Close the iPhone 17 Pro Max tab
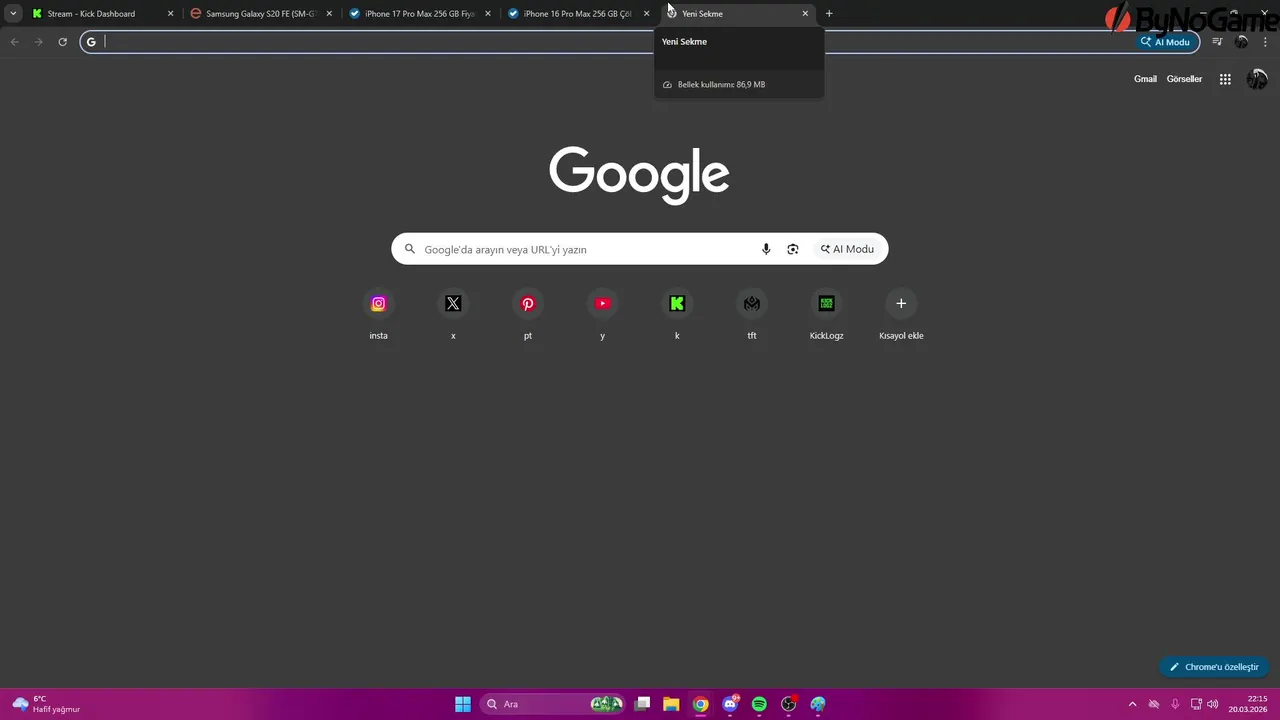Image resolution: width=1280 pixels, height=720 pixels. 488,14
